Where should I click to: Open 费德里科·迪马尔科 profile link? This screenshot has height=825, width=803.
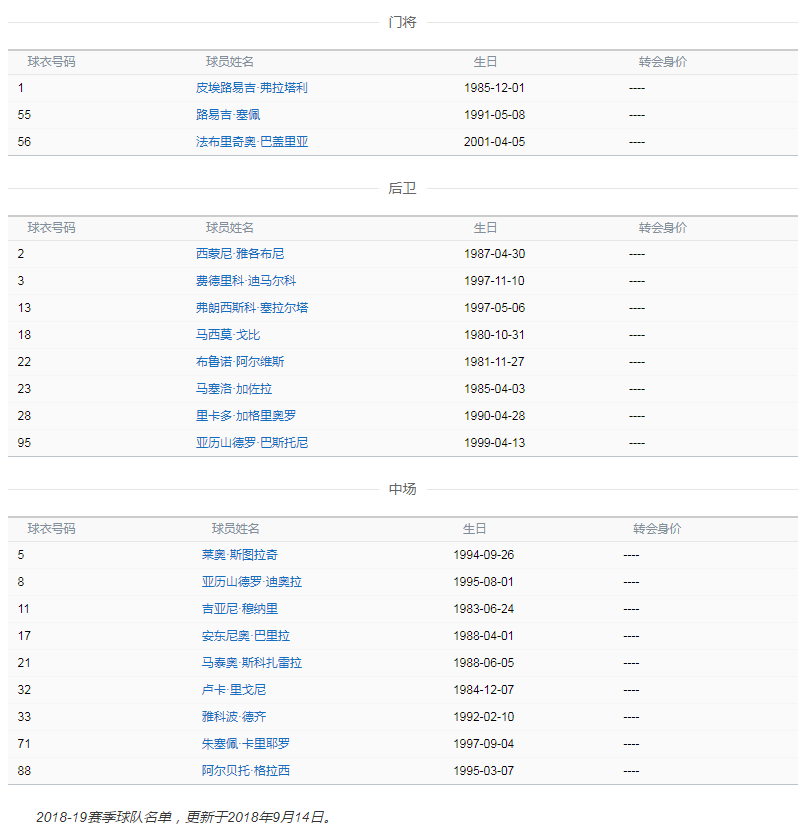coord(245,281)
